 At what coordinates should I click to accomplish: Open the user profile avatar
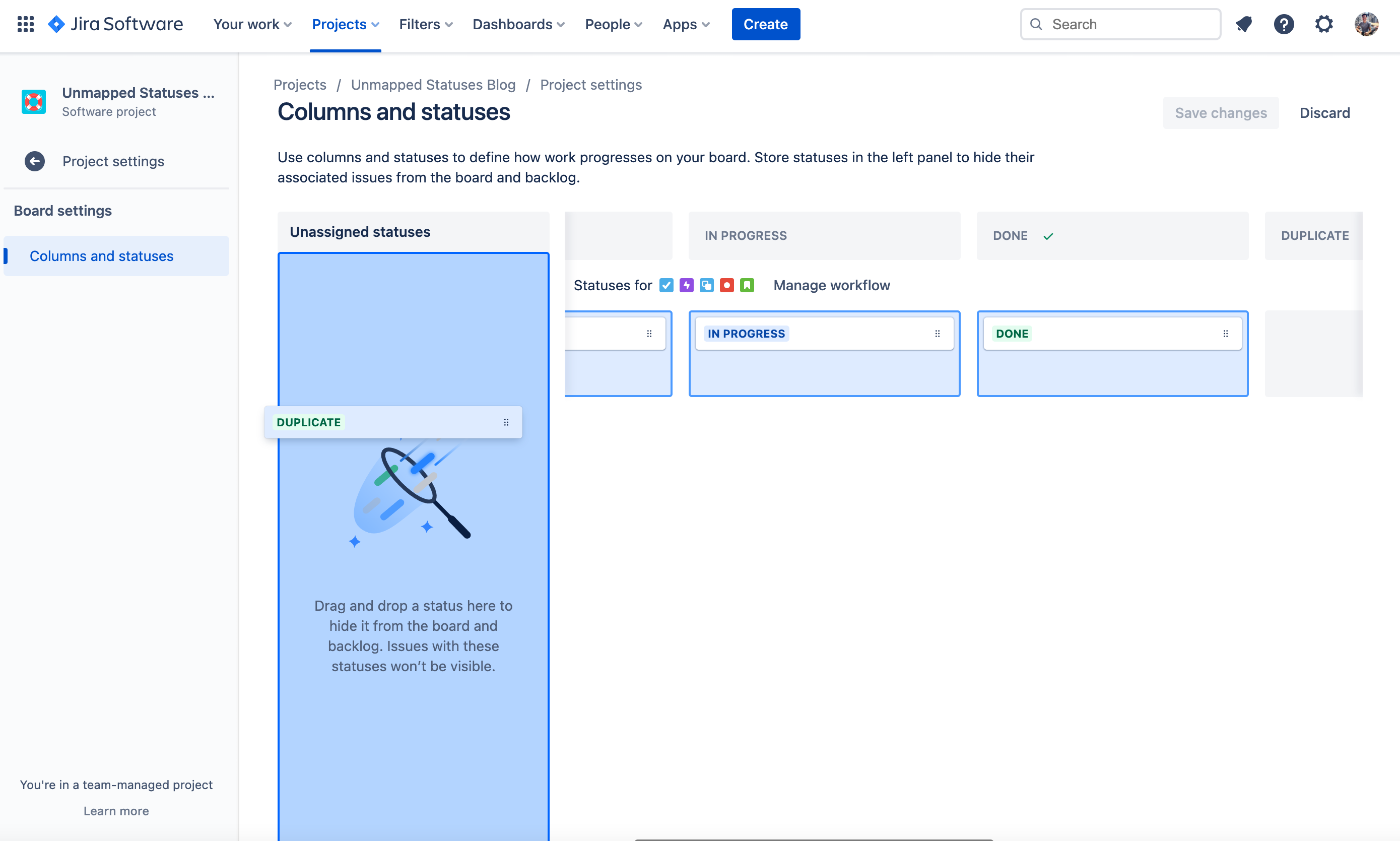[x=1366, y=24]
